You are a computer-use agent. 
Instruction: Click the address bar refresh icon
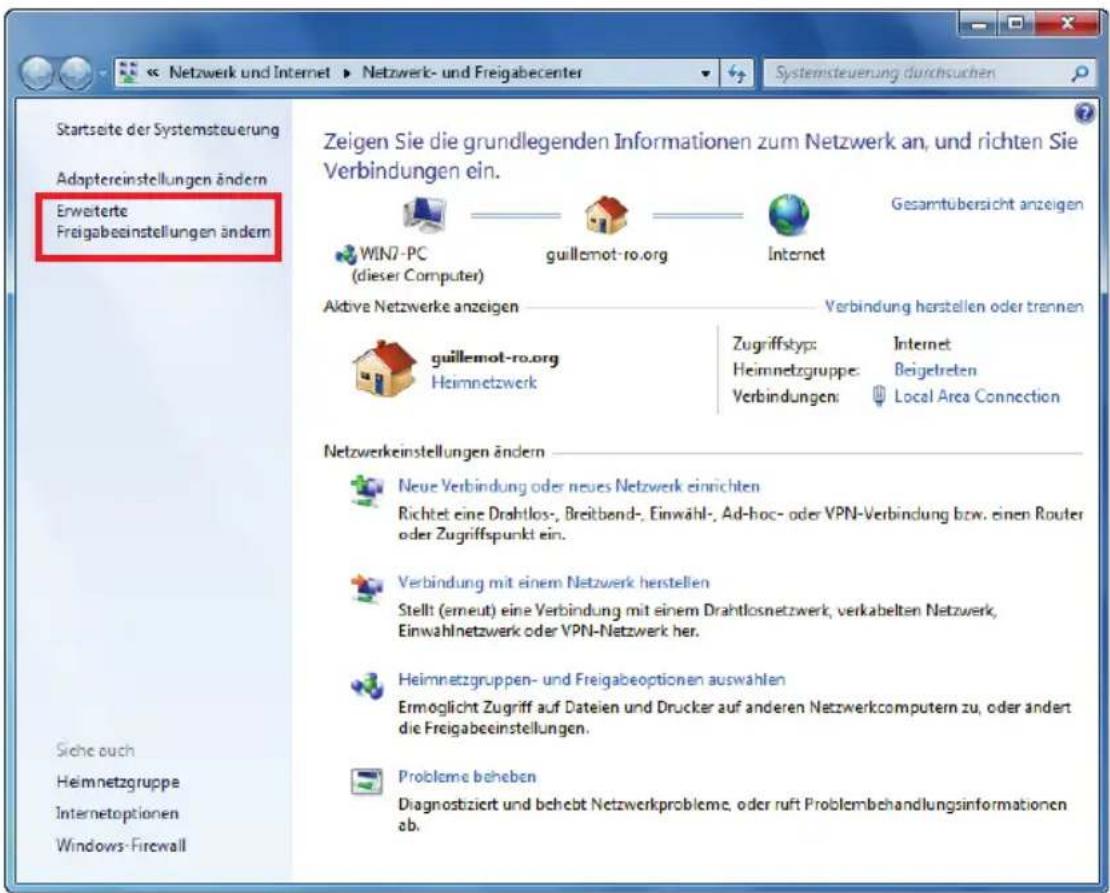[737, 73]
